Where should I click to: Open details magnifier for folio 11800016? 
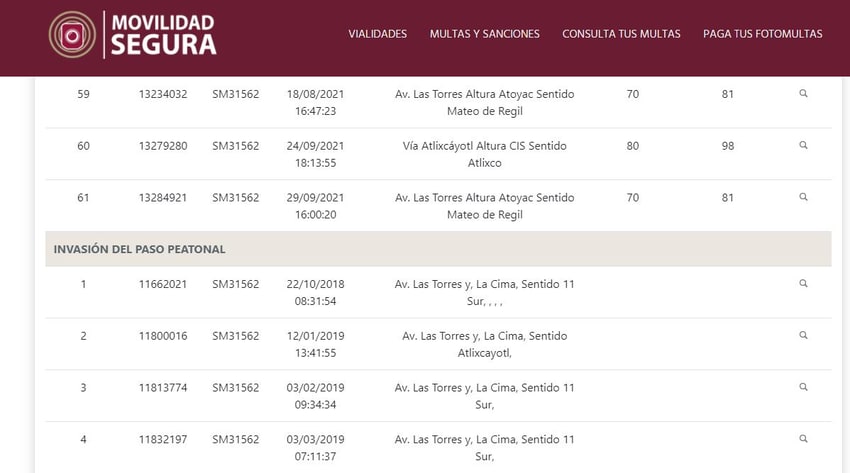pyautogui.click(x=803, y=335)
